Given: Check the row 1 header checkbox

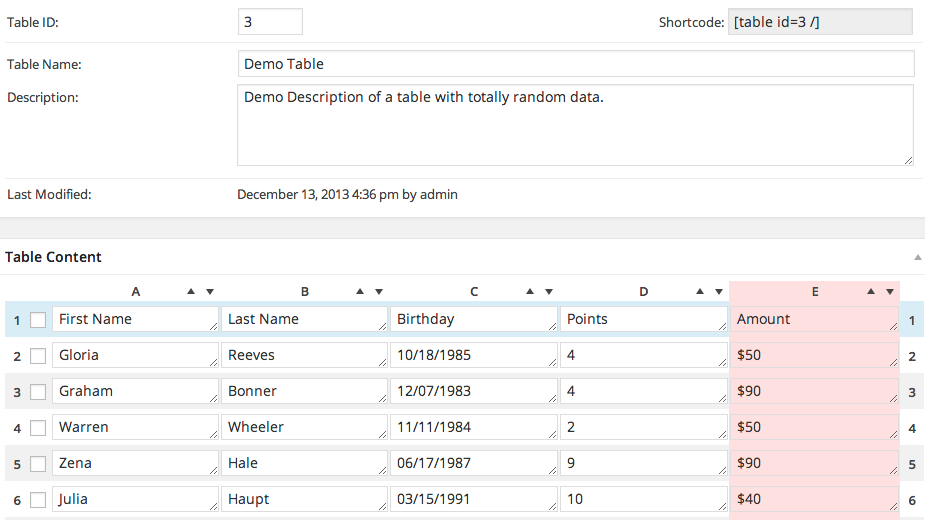Looking at the screenshot, I should [37, 320].
